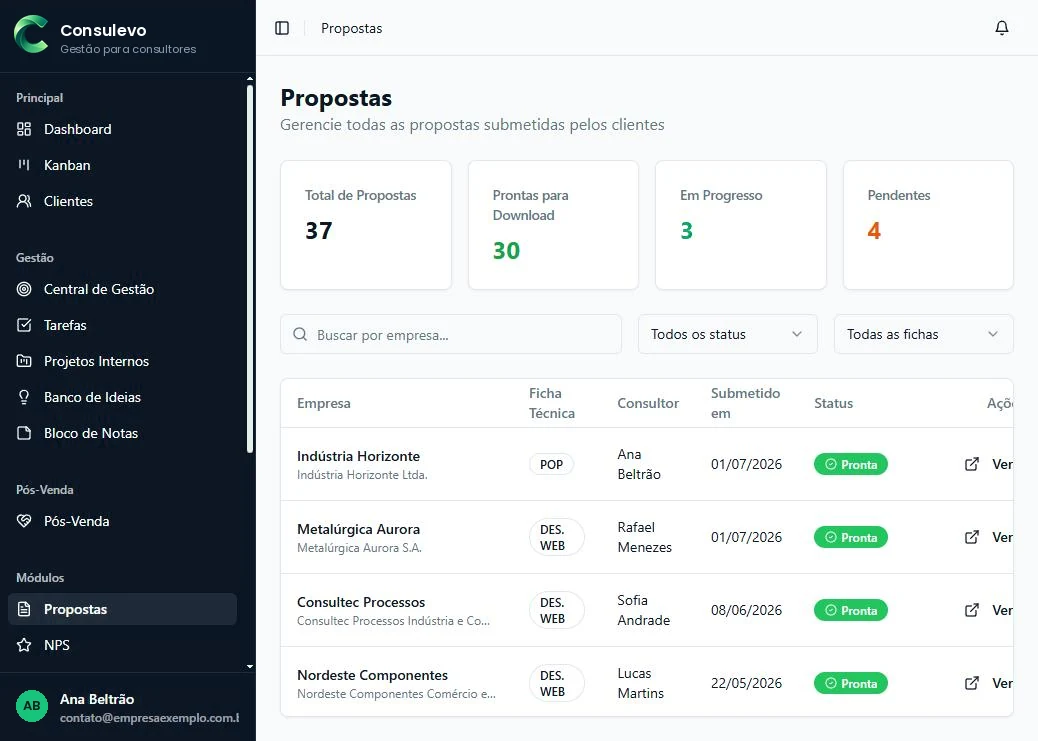Navigate to Central de Gestão
The width and height of the screenshot is (1038, 741).
122,289
